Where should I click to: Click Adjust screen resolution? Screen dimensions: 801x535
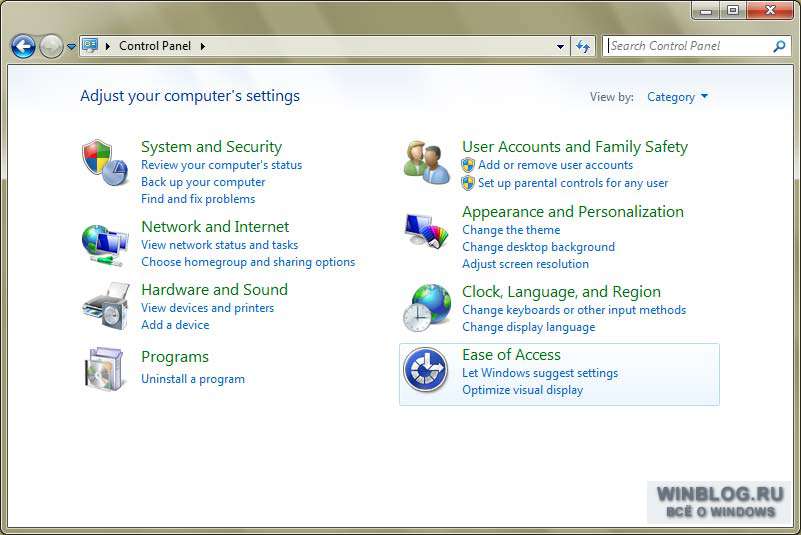pos(526,264)
